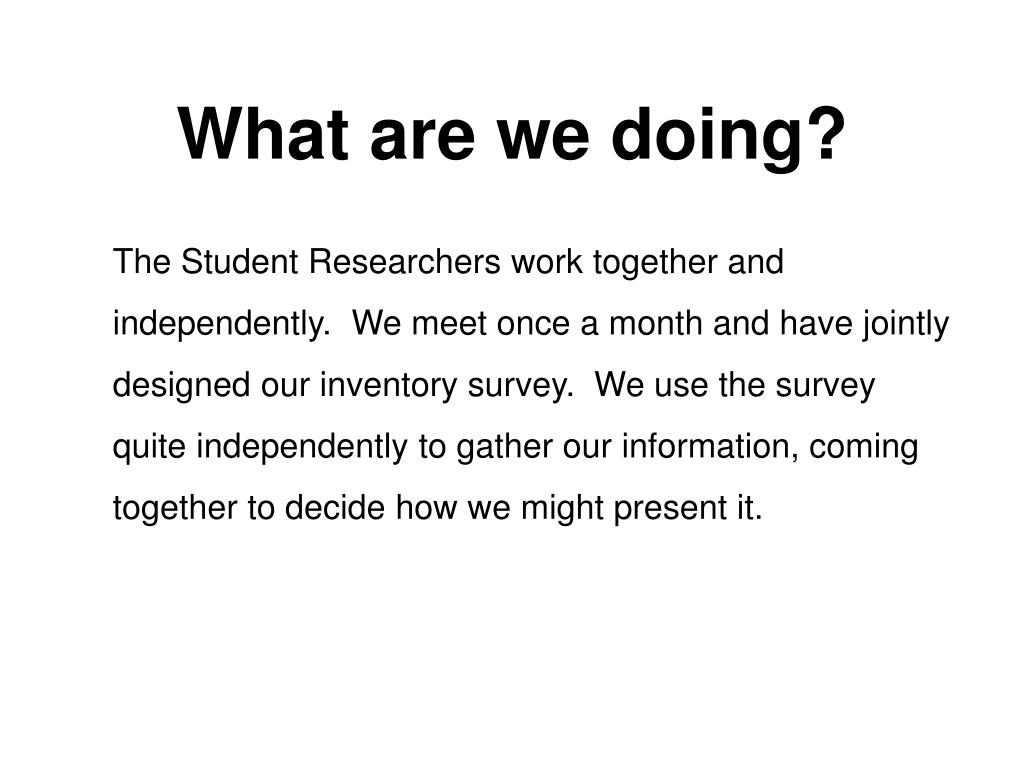Click the word 'coming' ending the fourth line
1024x768 pixels.
[x=863, y=448]
